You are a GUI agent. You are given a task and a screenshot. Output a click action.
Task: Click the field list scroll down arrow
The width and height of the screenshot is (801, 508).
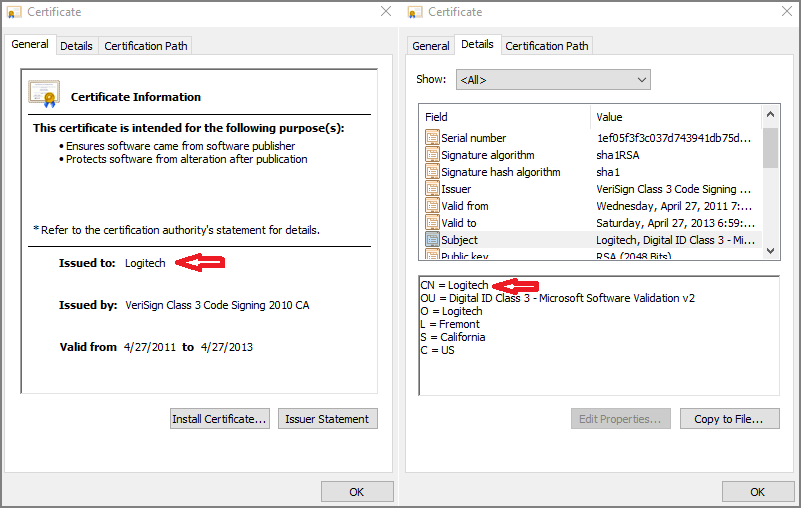click(770, 250)
